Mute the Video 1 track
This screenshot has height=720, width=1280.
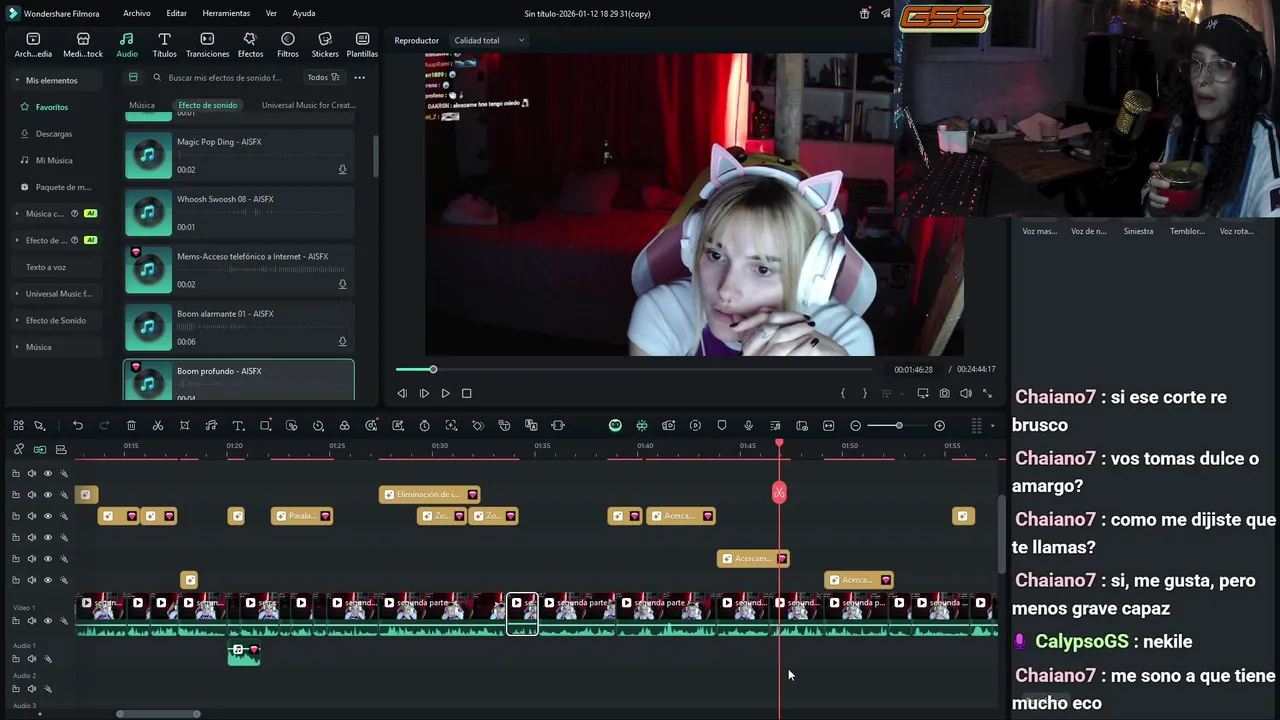coord(31,621)
